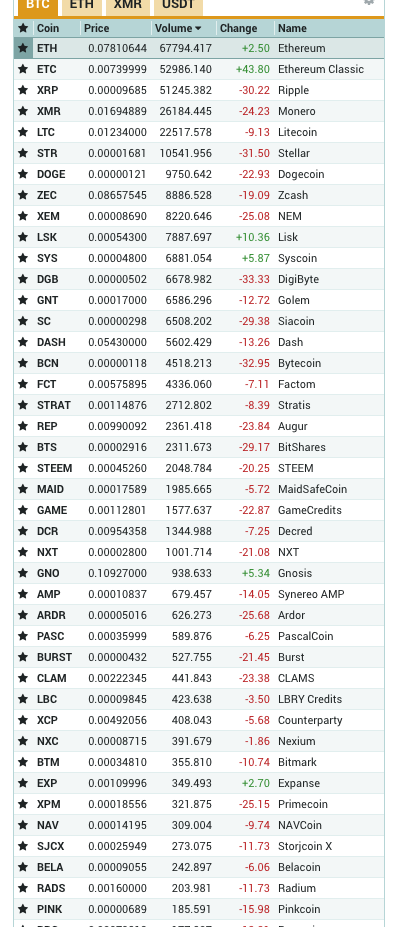
Task: Mark DOGE as favorite via star
Action: point(23,174)
